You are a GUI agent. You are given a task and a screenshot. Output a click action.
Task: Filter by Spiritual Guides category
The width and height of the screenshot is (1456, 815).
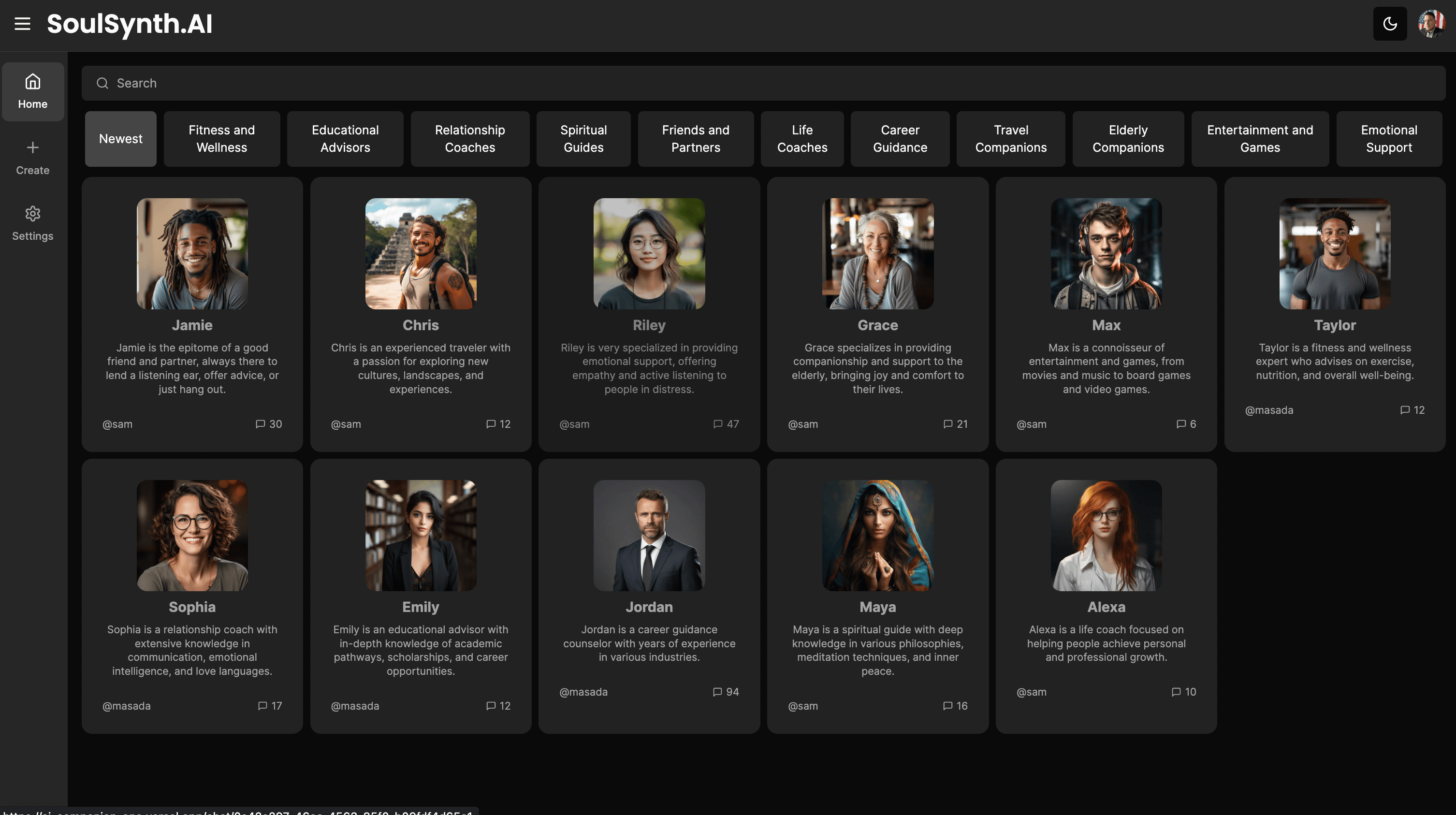pos(583,139)
